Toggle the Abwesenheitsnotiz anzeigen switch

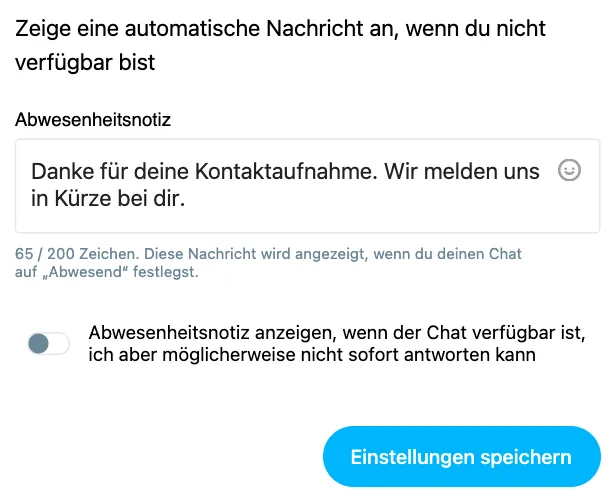coord(49,343)
